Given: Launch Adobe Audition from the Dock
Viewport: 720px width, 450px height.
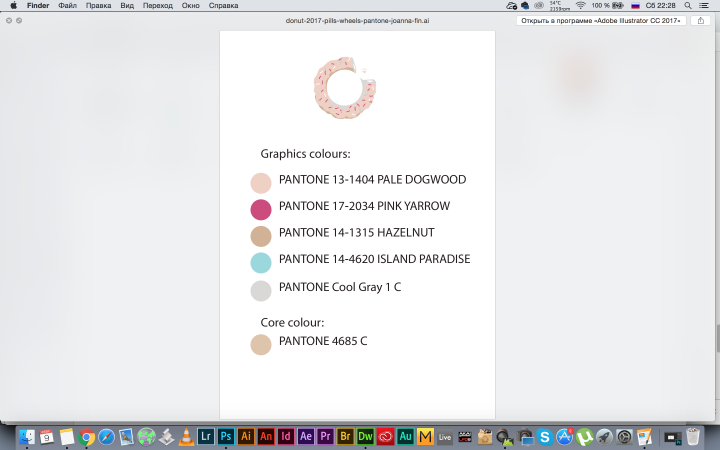Looking at the screenshot, I should pyautogui.click(x=405, y=436).
